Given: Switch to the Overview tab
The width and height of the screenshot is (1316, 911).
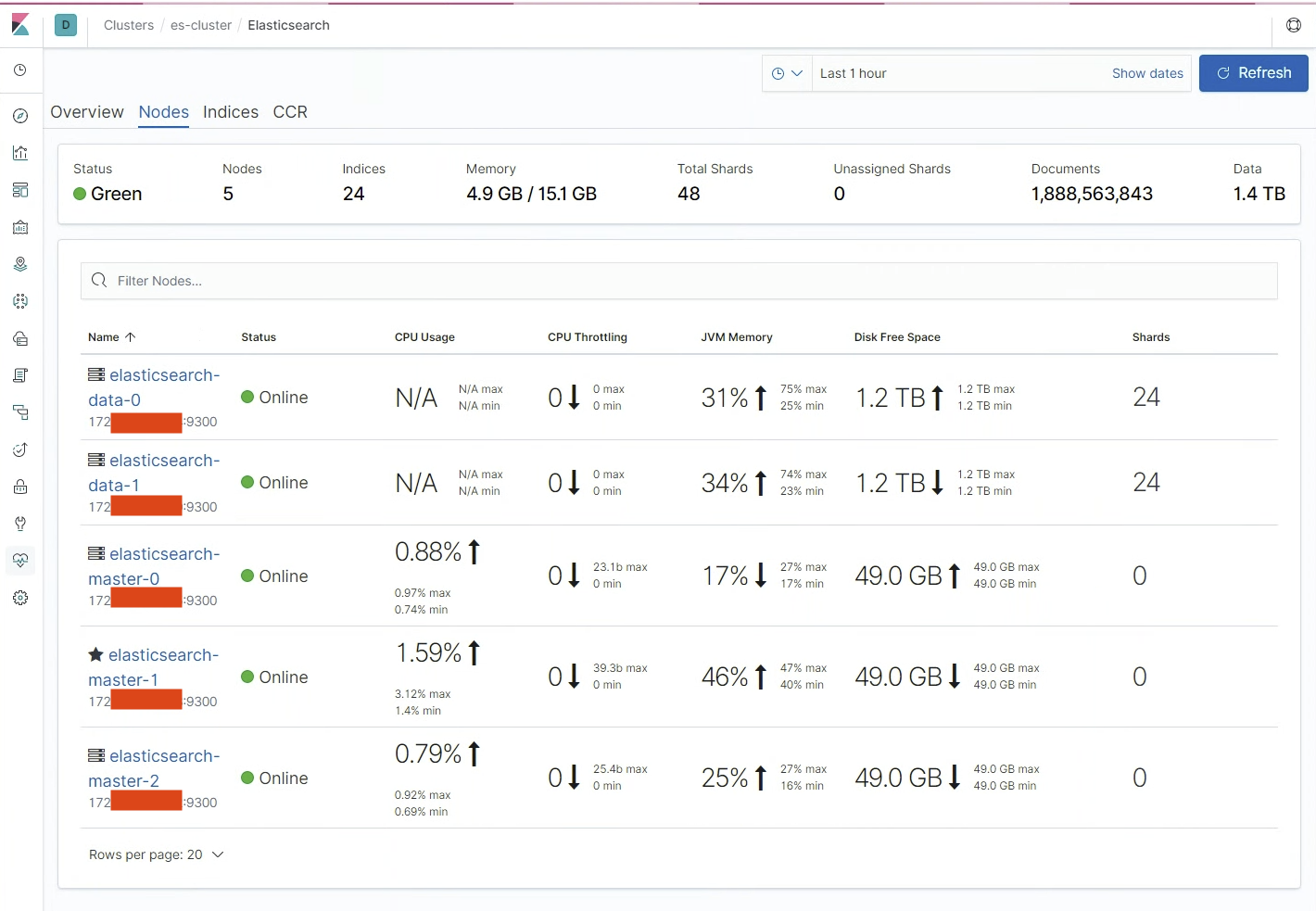Looking at the screenshot, I should [87, 112].
